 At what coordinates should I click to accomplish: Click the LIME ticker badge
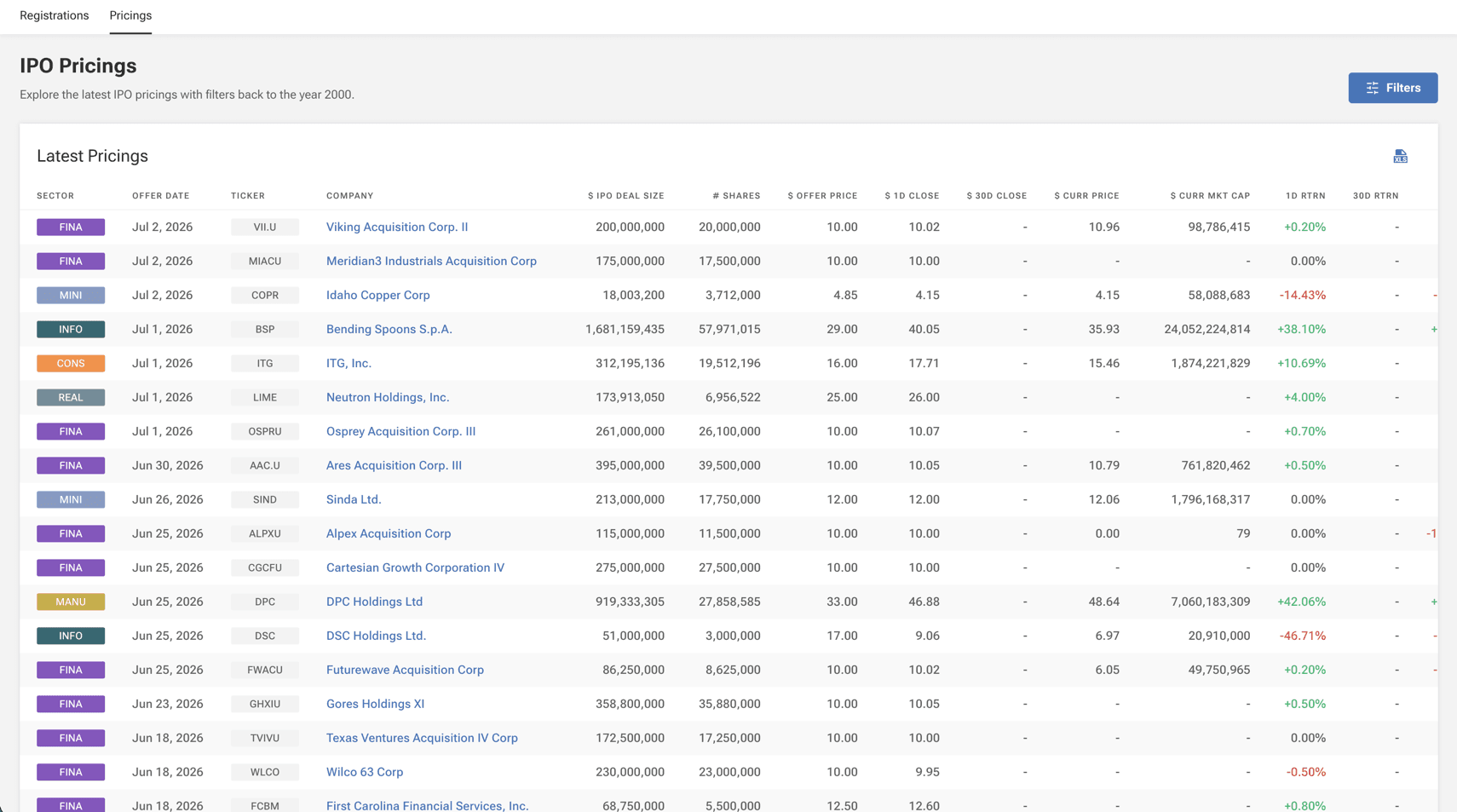(265, 397)
